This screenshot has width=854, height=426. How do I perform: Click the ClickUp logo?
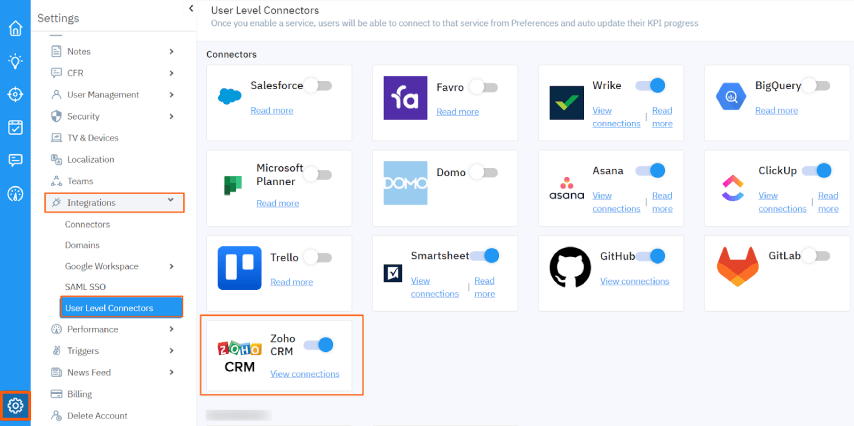[733, 188]
